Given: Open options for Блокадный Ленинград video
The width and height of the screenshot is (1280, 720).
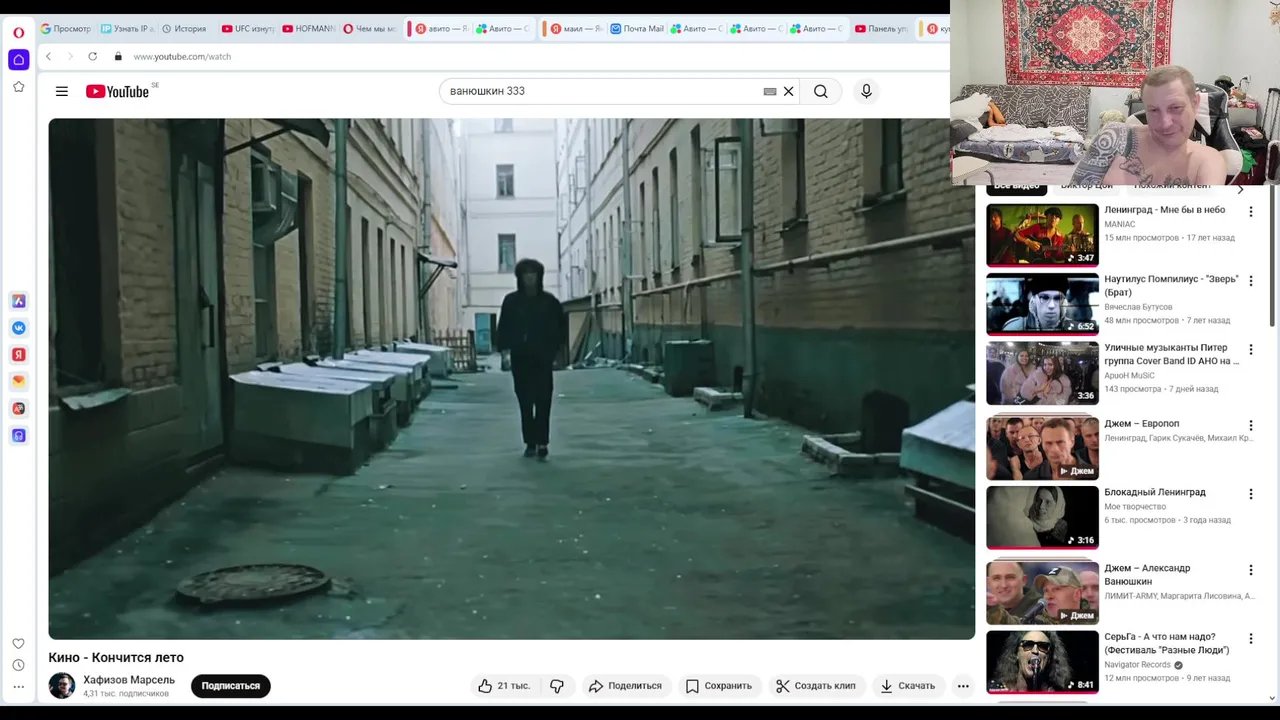Looking at the screenshot, I should (x=1250, y=494).
